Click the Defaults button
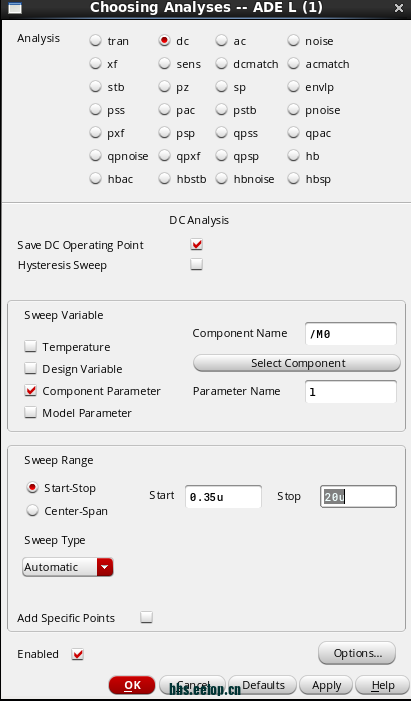The image size is (411, 701). [263, 685]
